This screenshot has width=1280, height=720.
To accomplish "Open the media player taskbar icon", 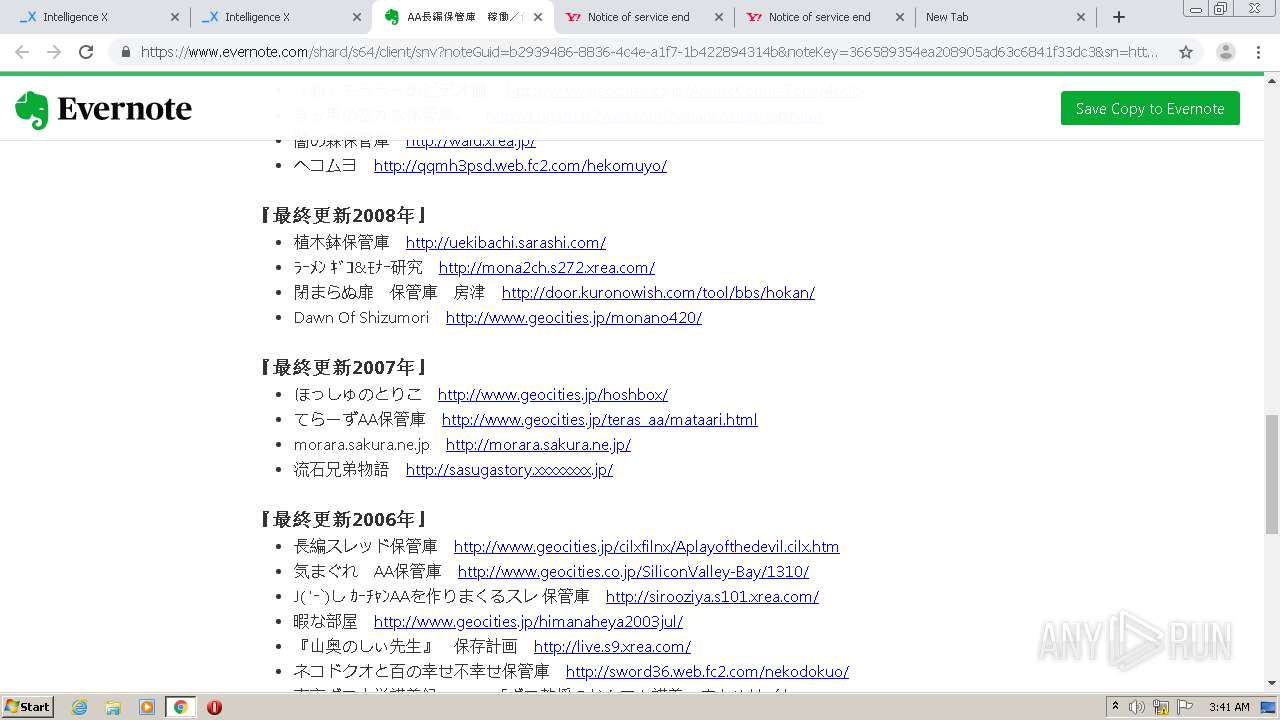I will pos(147,707).
